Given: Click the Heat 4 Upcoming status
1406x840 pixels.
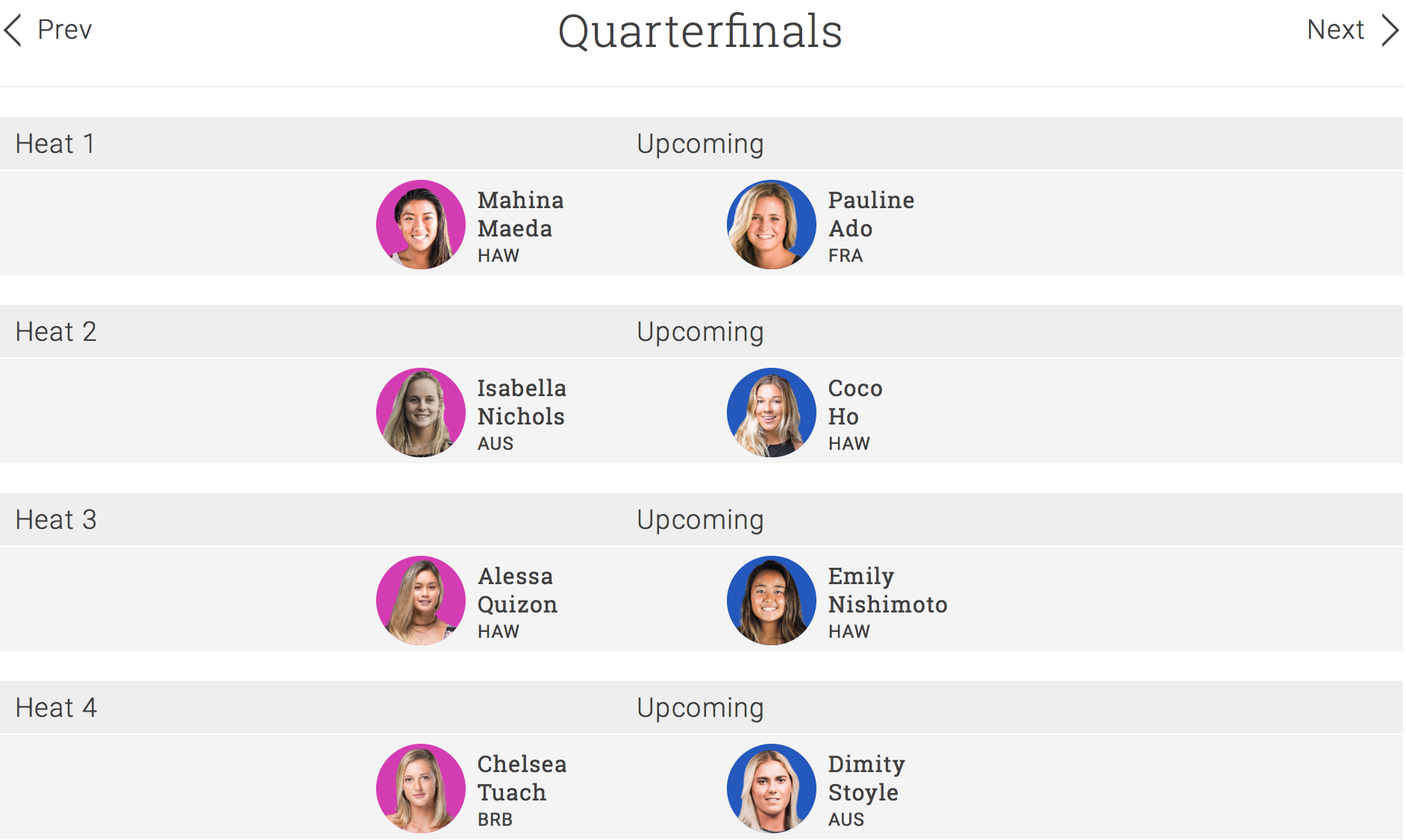Looking at the screenshot, I should (700, 707).
